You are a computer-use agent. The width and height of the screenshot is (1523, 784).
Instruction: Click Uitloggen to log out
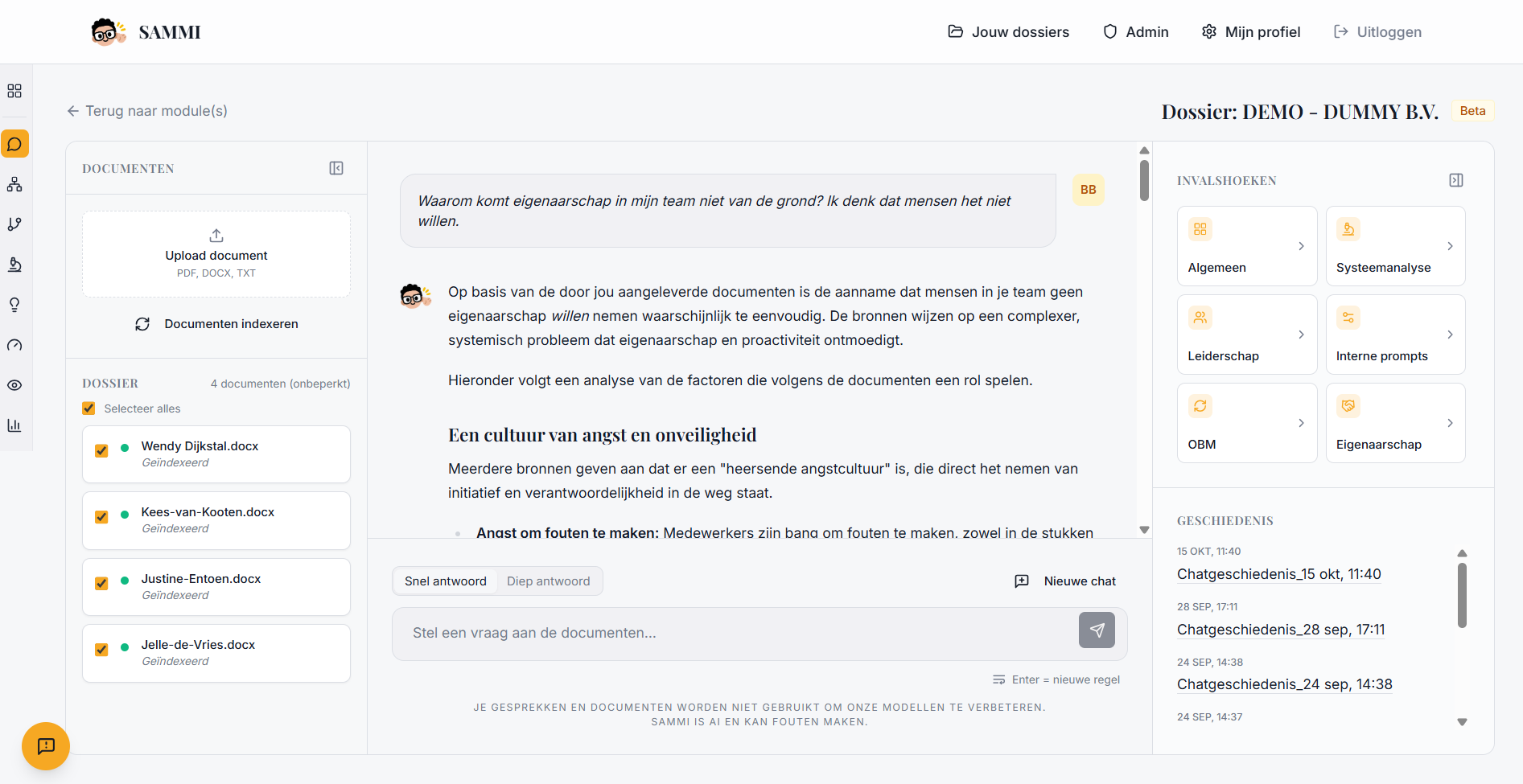click(1377, 32)
